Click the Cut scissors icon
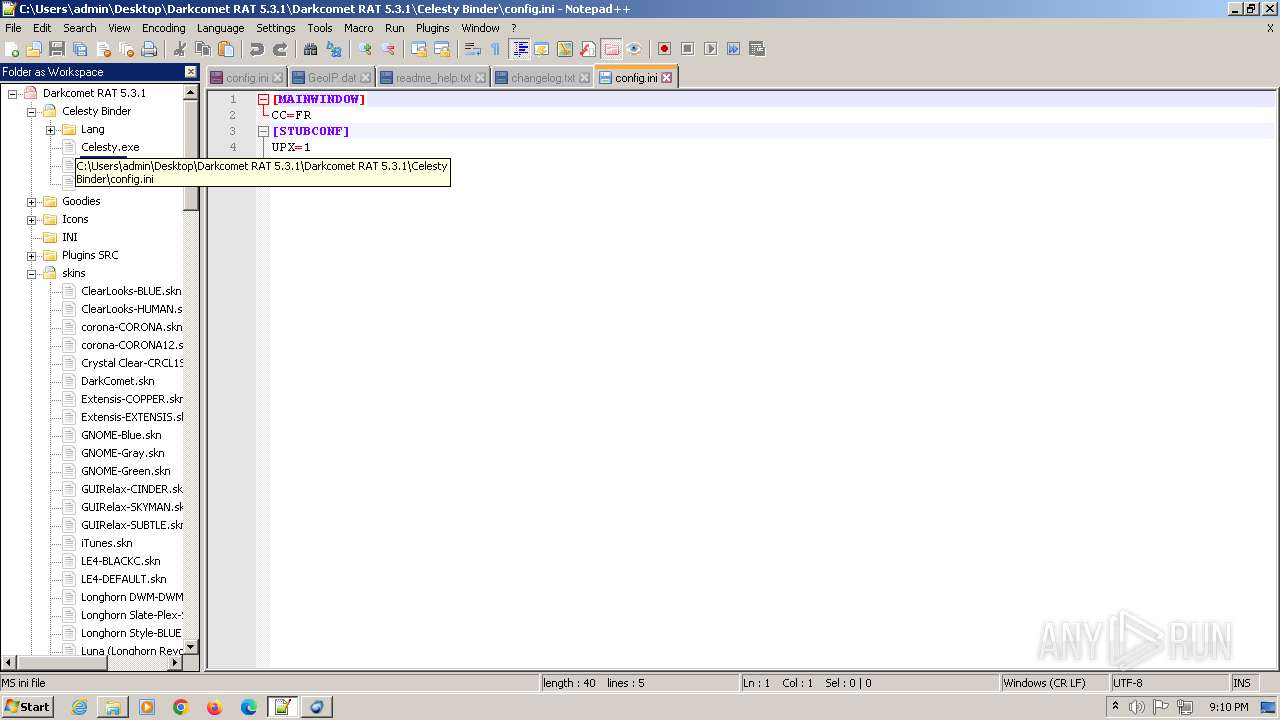Viewport: 1280px width, 720px height. (180, 49)
